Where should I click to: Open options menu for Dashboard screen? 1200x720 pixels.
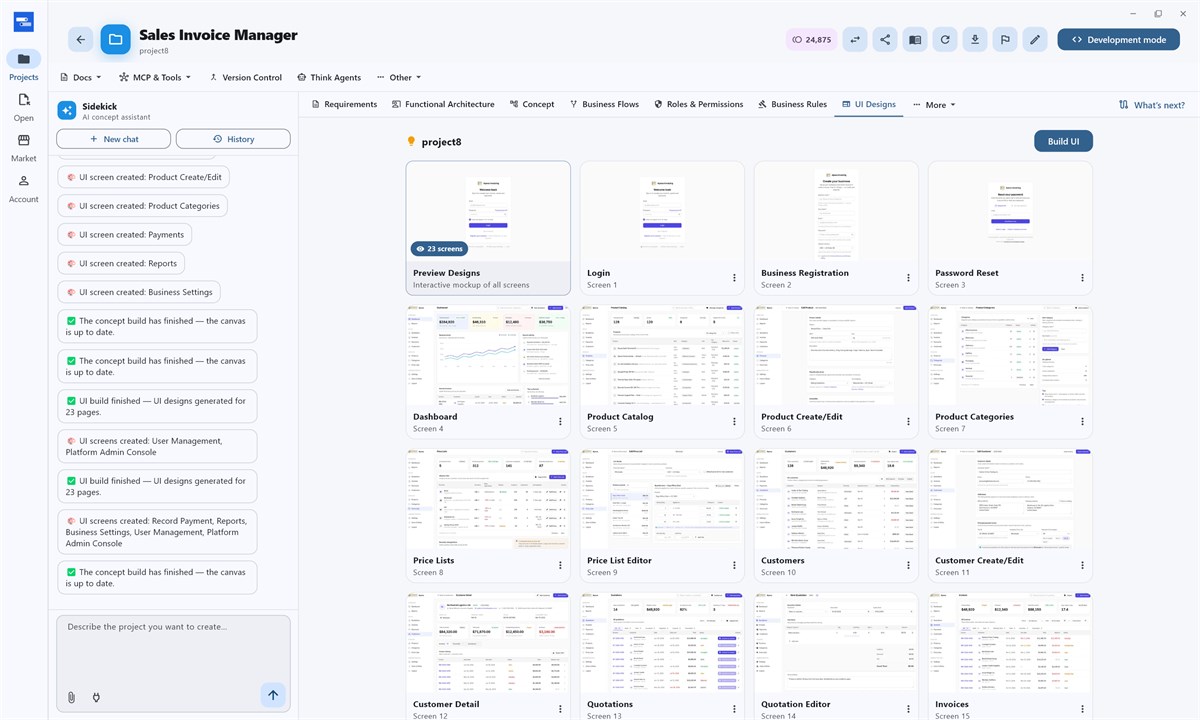tap(560, 422)
